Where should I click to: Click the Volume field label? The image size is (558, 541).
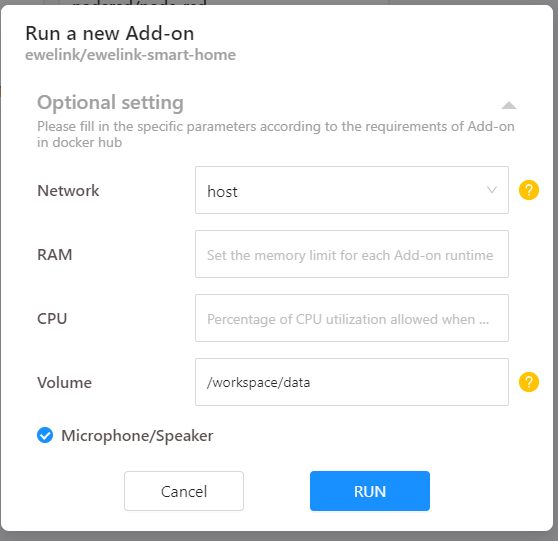65,383
